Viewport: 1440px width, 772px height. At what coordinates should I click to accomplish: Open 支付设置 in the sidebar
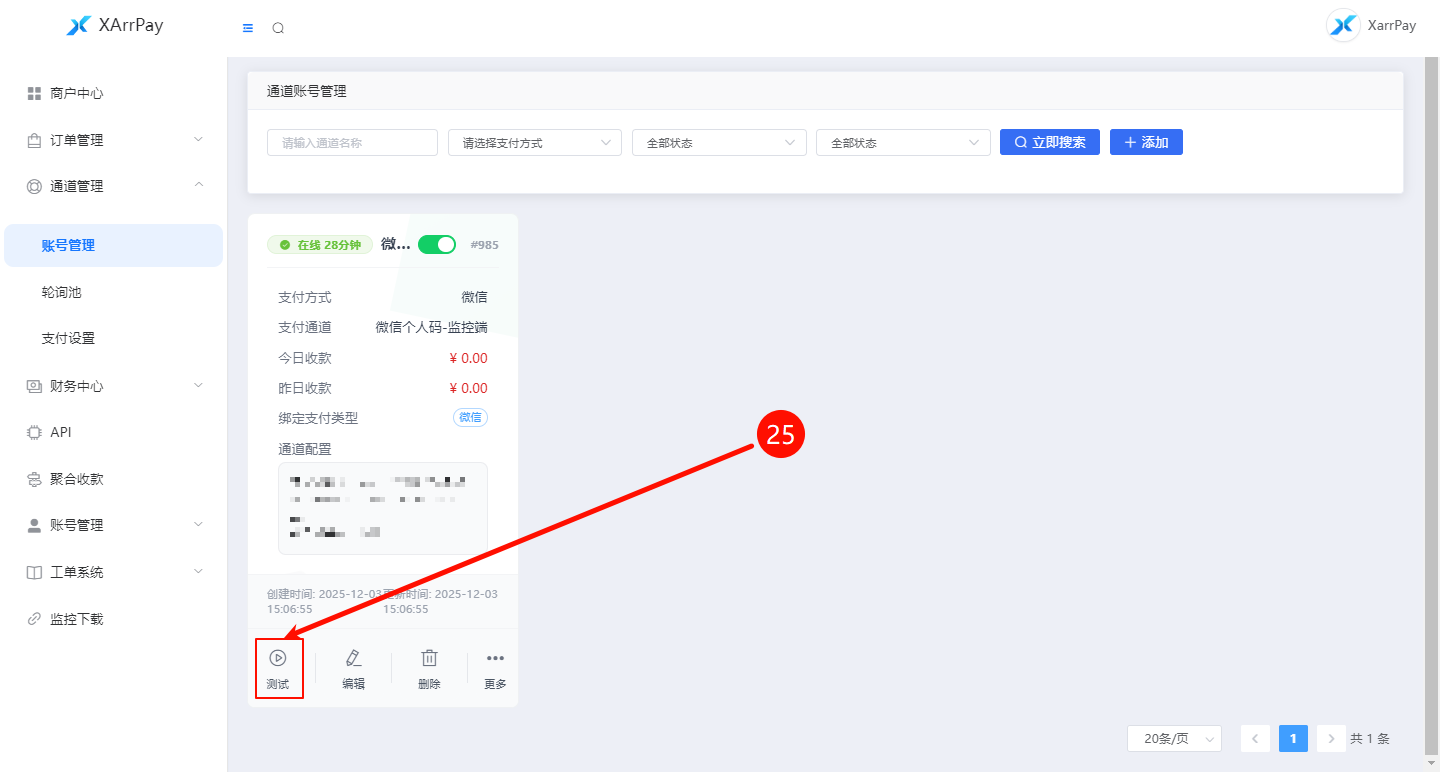click(x=69, y=338)
